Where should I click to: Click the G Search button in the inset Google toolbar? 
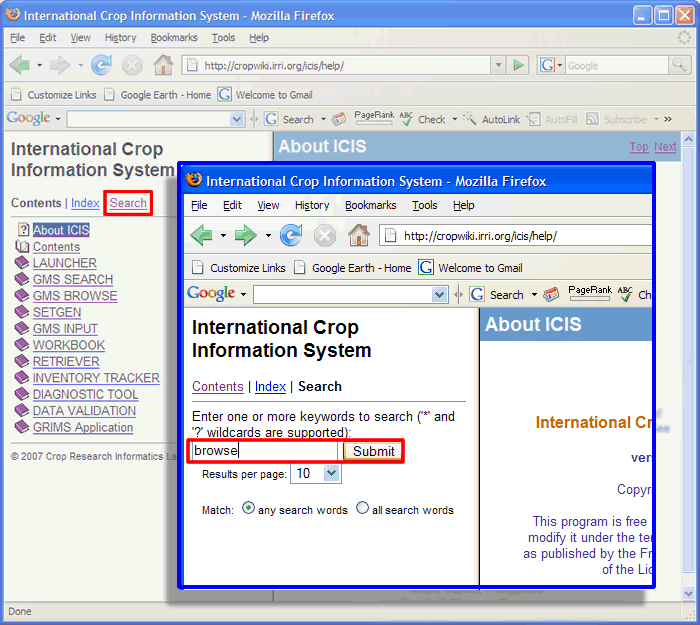click(496, 295)
